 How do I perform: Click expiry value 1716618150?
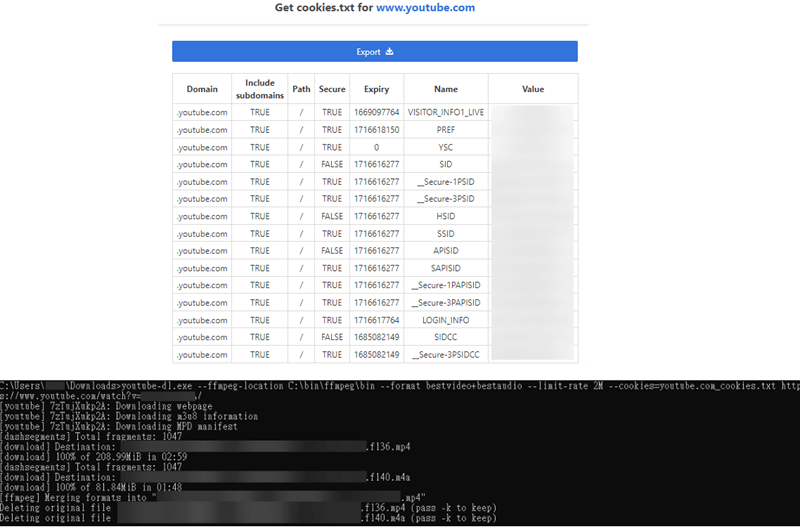point(377,130)
